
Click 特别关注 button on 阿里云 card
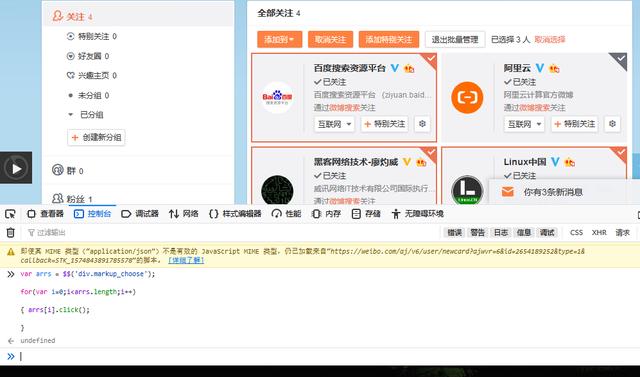[574, 124]
